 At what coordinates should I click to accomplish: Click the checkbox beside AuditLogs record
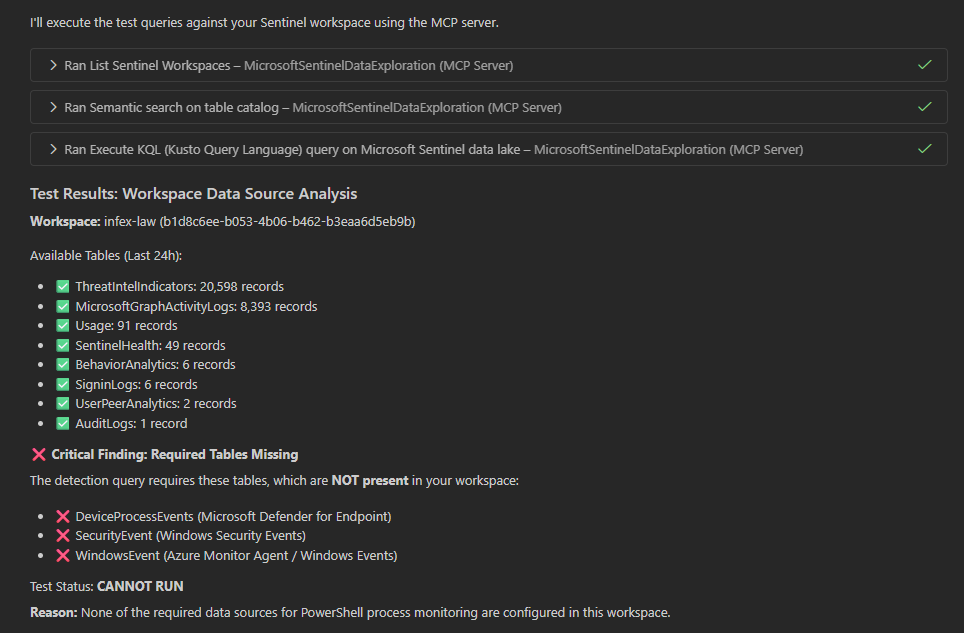[x=62, y=423]
